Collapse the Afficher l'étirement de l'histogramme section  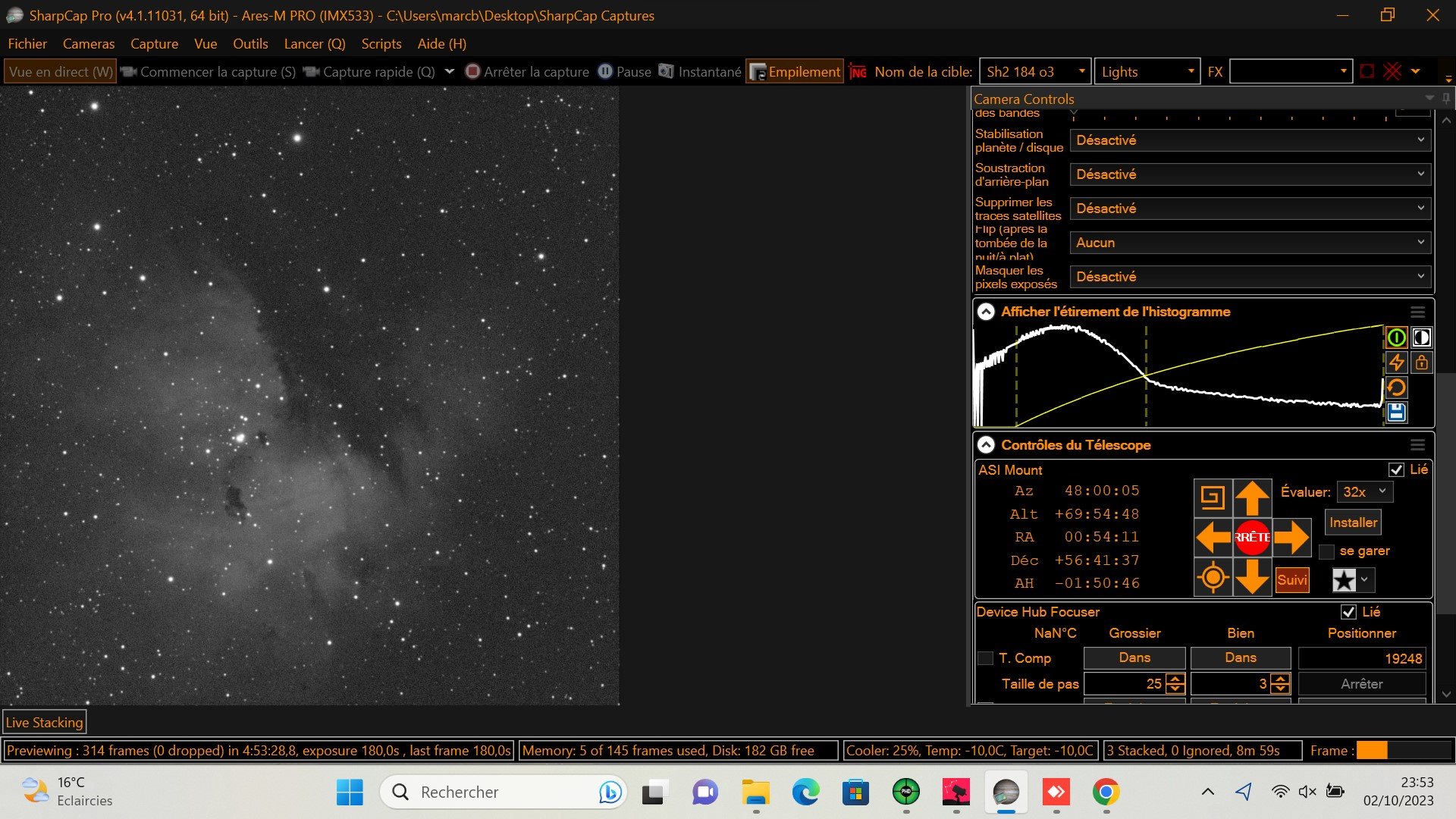(986, 312)
